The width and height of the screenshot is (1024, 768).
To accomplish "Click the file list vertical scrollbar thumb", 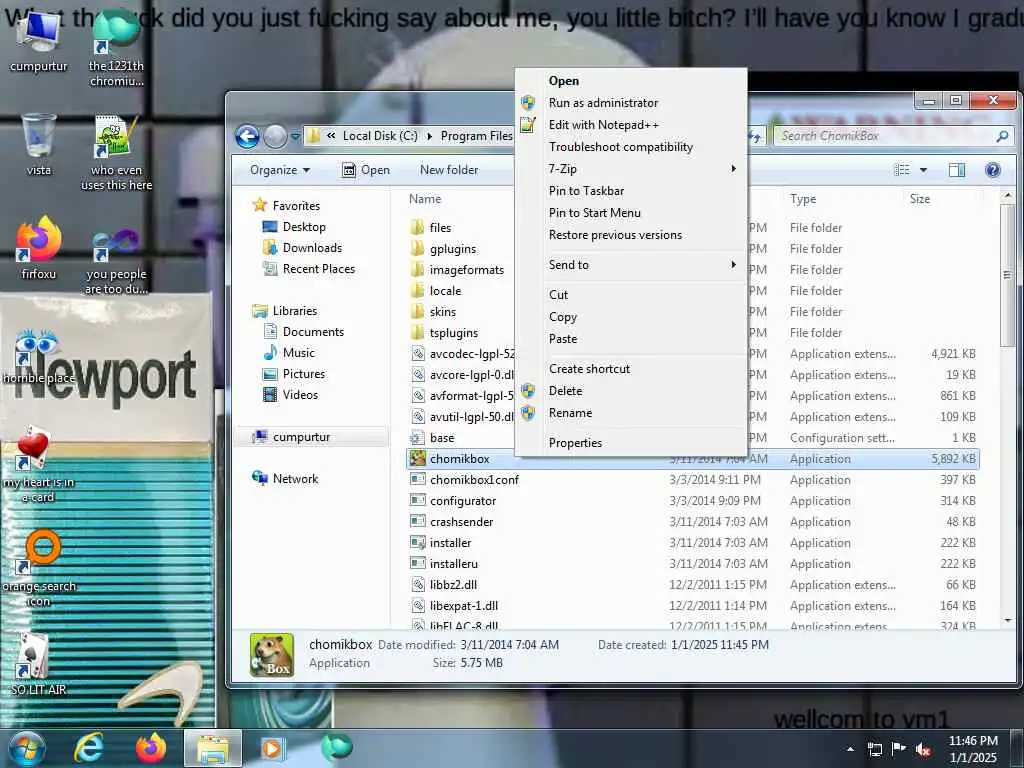I will click(x=1008, y=276).
